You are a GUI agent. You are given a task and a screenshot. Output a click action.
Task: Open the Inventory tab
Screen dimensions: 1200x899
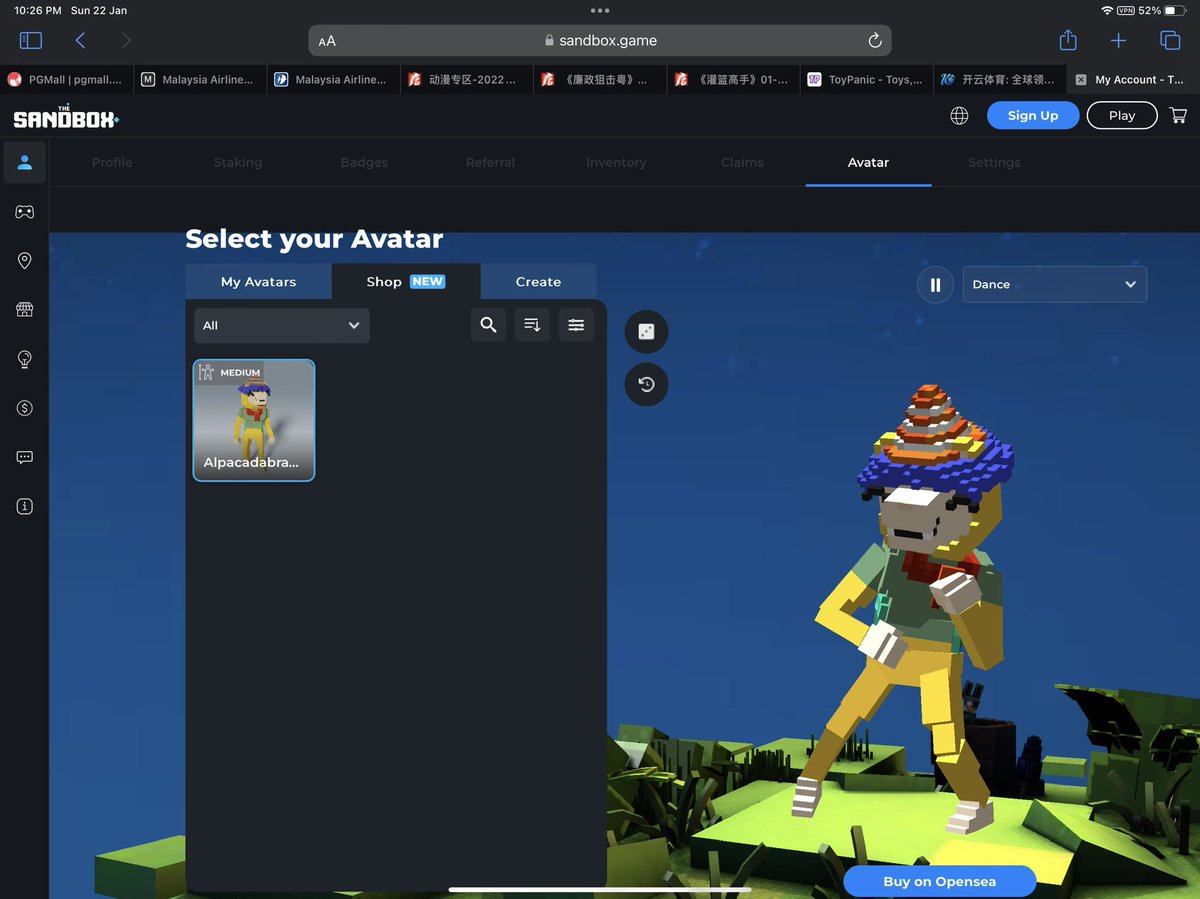coord(616,162)
